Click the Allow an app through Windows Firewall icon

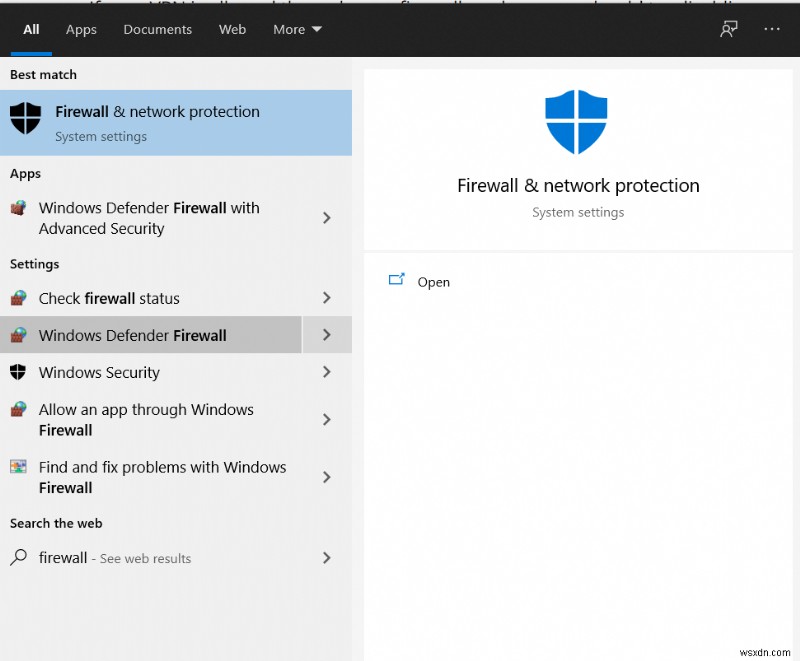[x=18, y=410]
